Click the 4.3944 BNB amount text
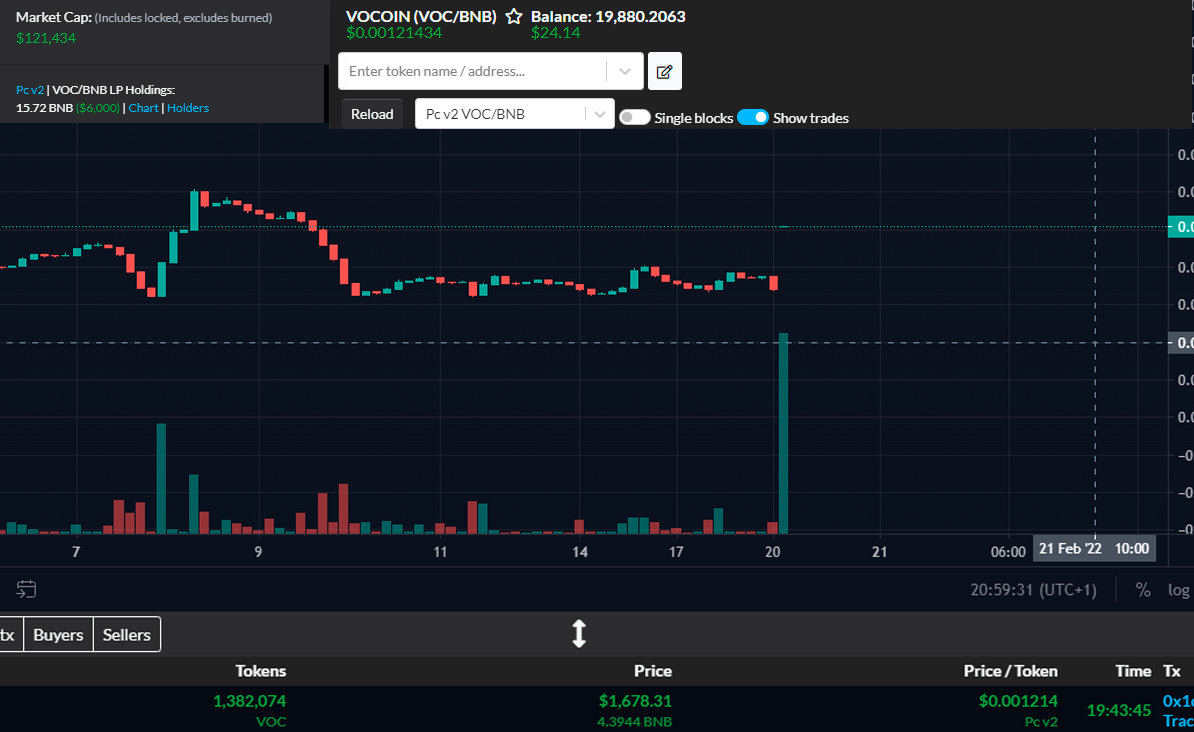This screenshot has height=732, width=1194. tap(634, 721)
